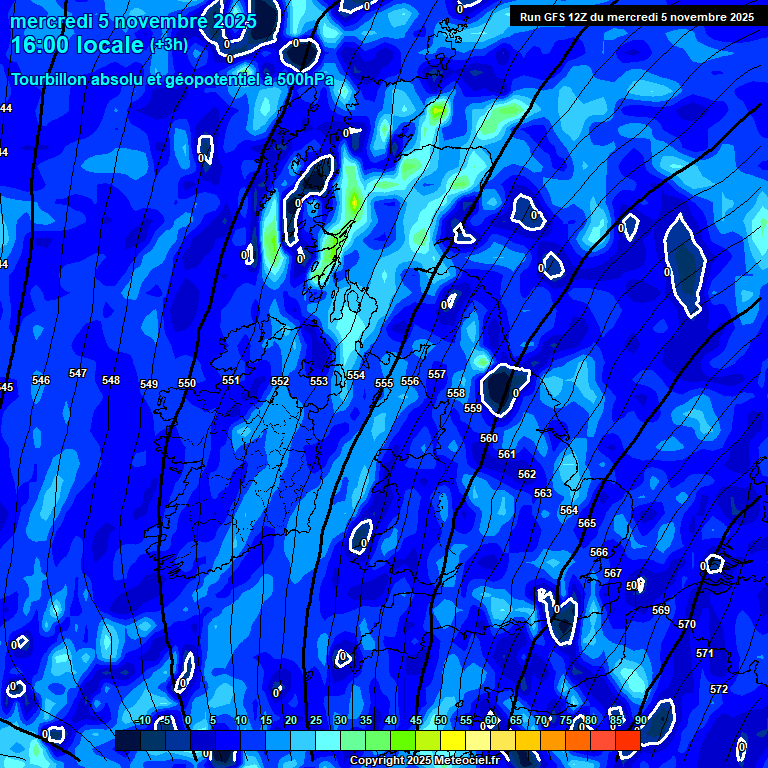Click the 'Tourbillon absolu et géopotentiel à 500hPa' title
Screen dimensions: 768x768
[x=172, y=79]
